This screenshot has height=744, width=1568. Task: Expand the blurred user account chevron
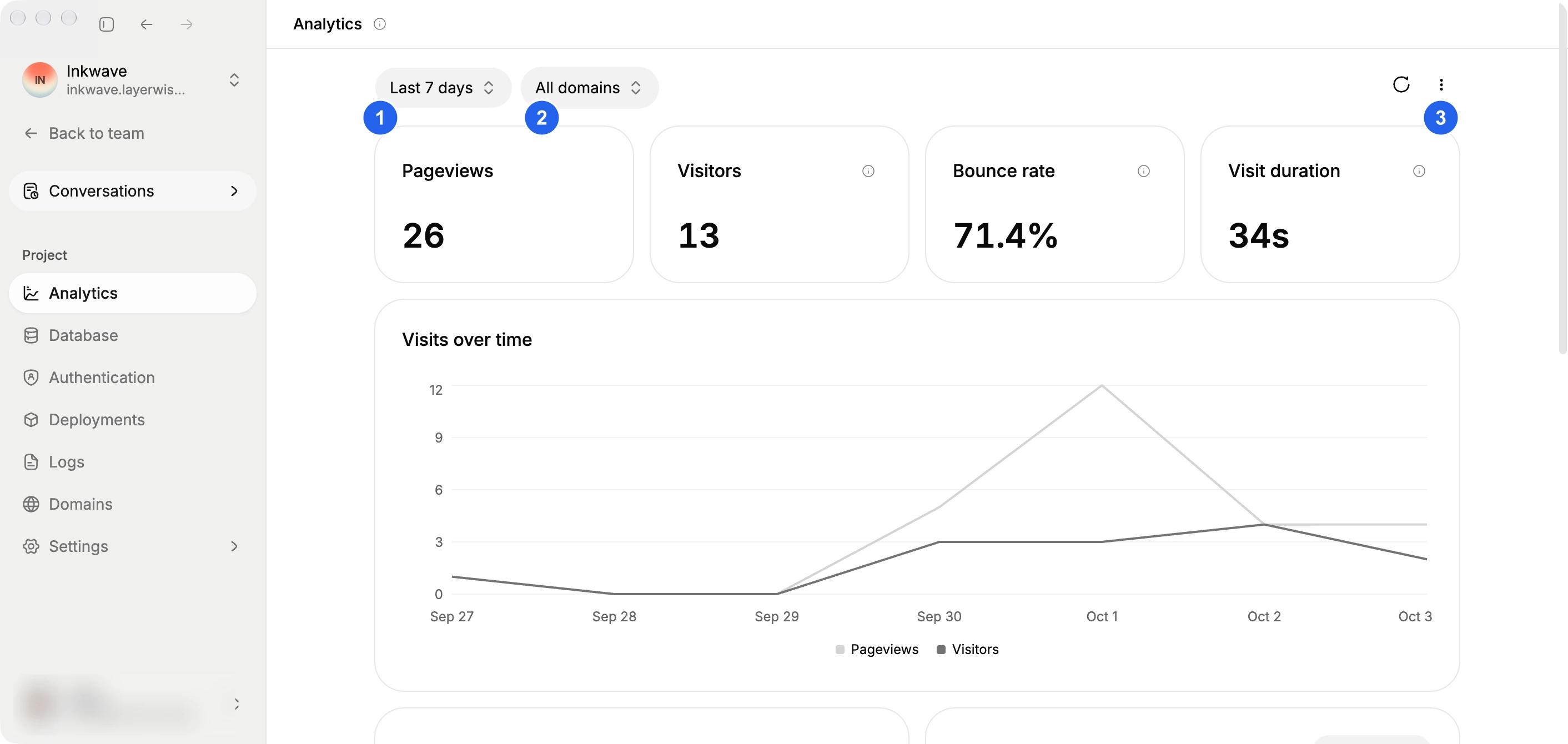[237, 705]
